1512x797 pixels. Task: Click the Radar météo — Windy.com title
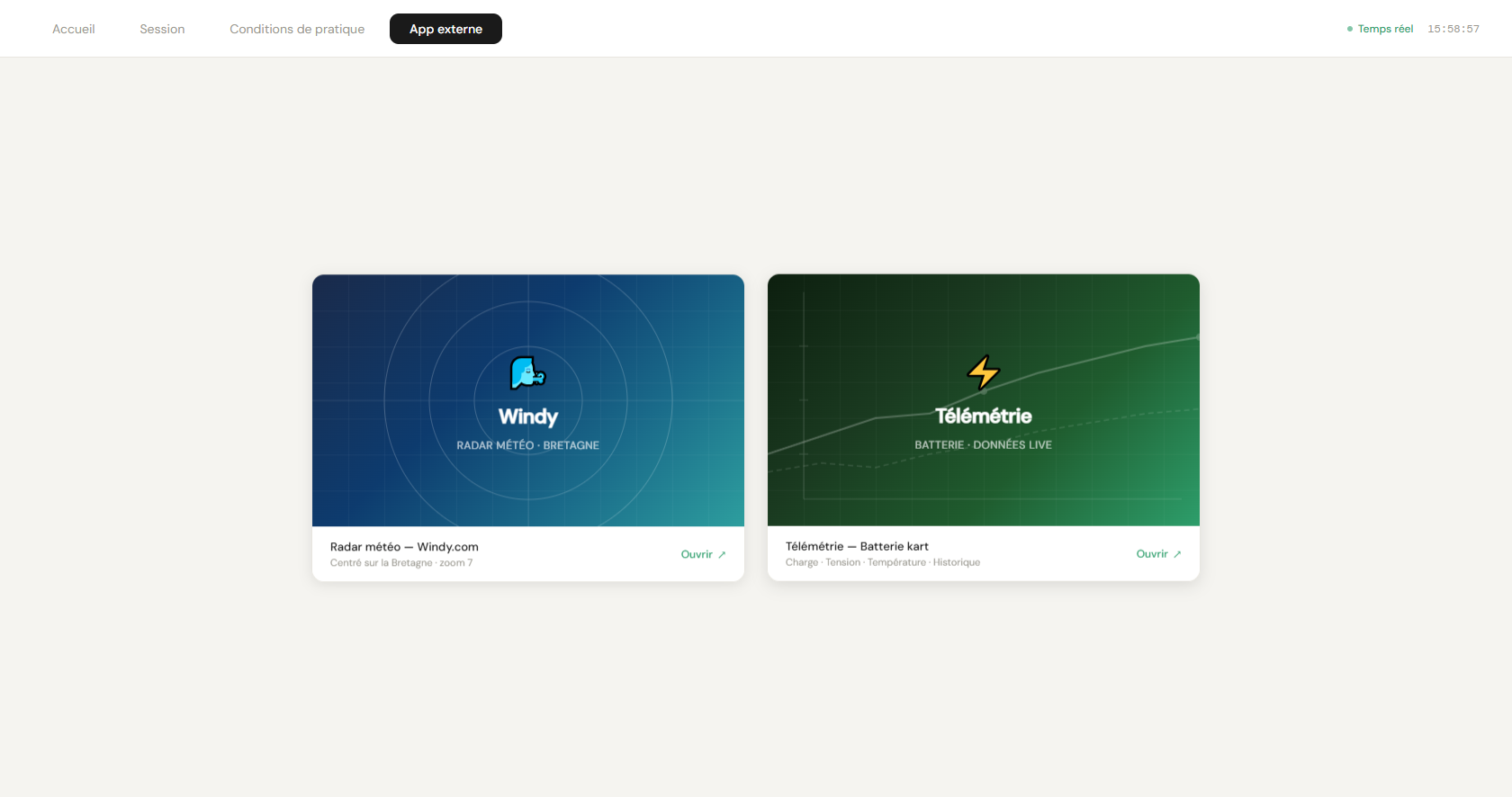coord(404,547)
